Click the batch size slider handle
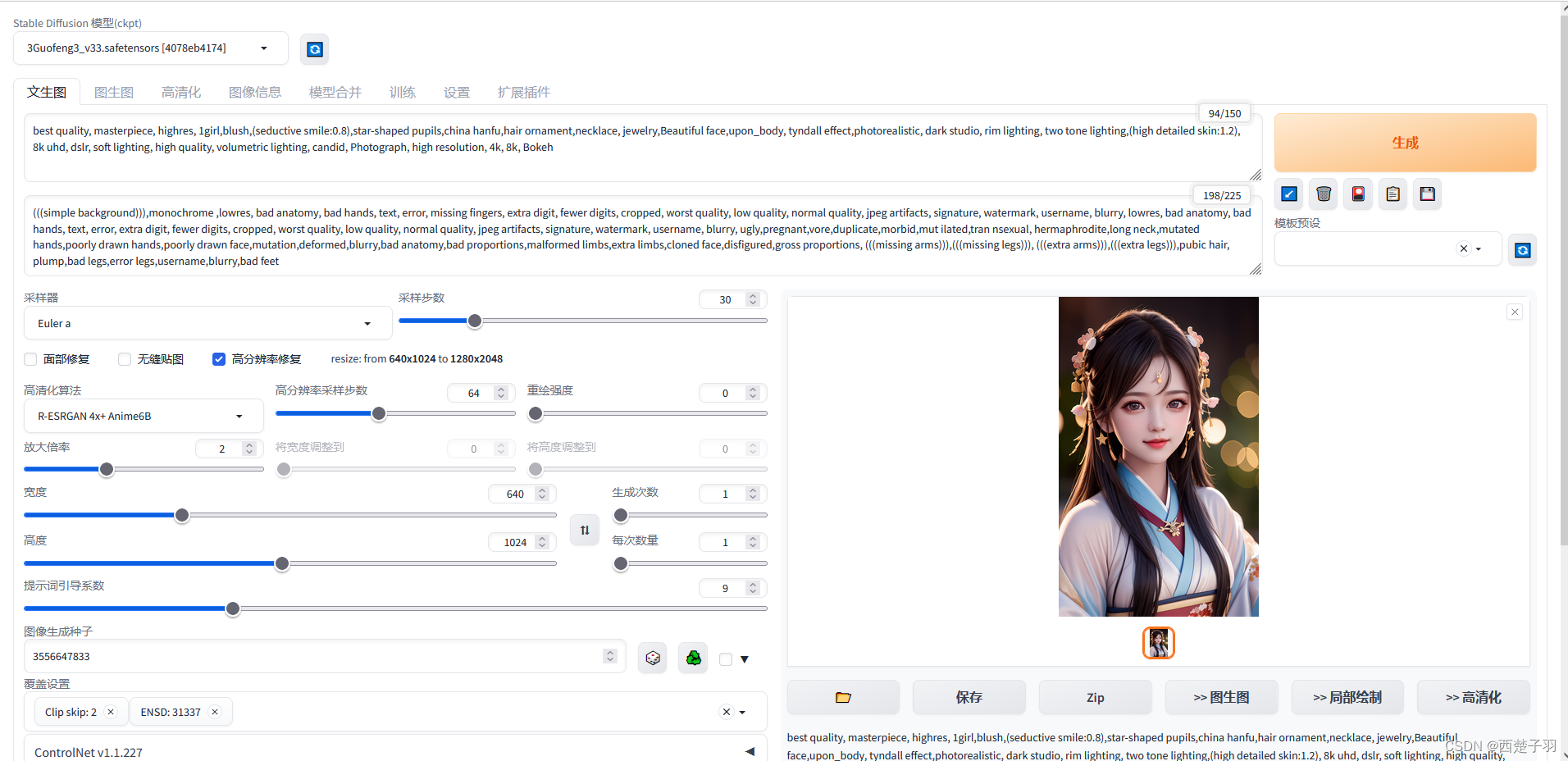This screenshot has height=761, width=1568. 621,563
